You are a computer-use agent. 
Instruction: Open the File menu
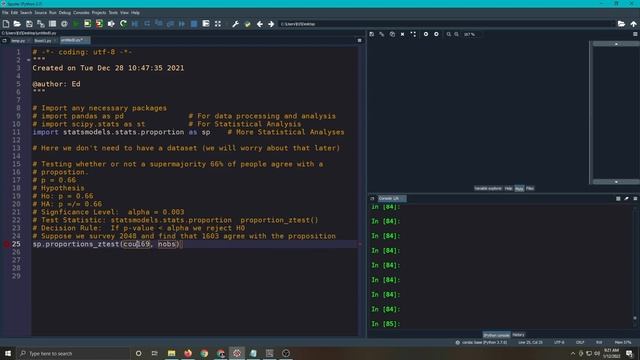(5, 13)
